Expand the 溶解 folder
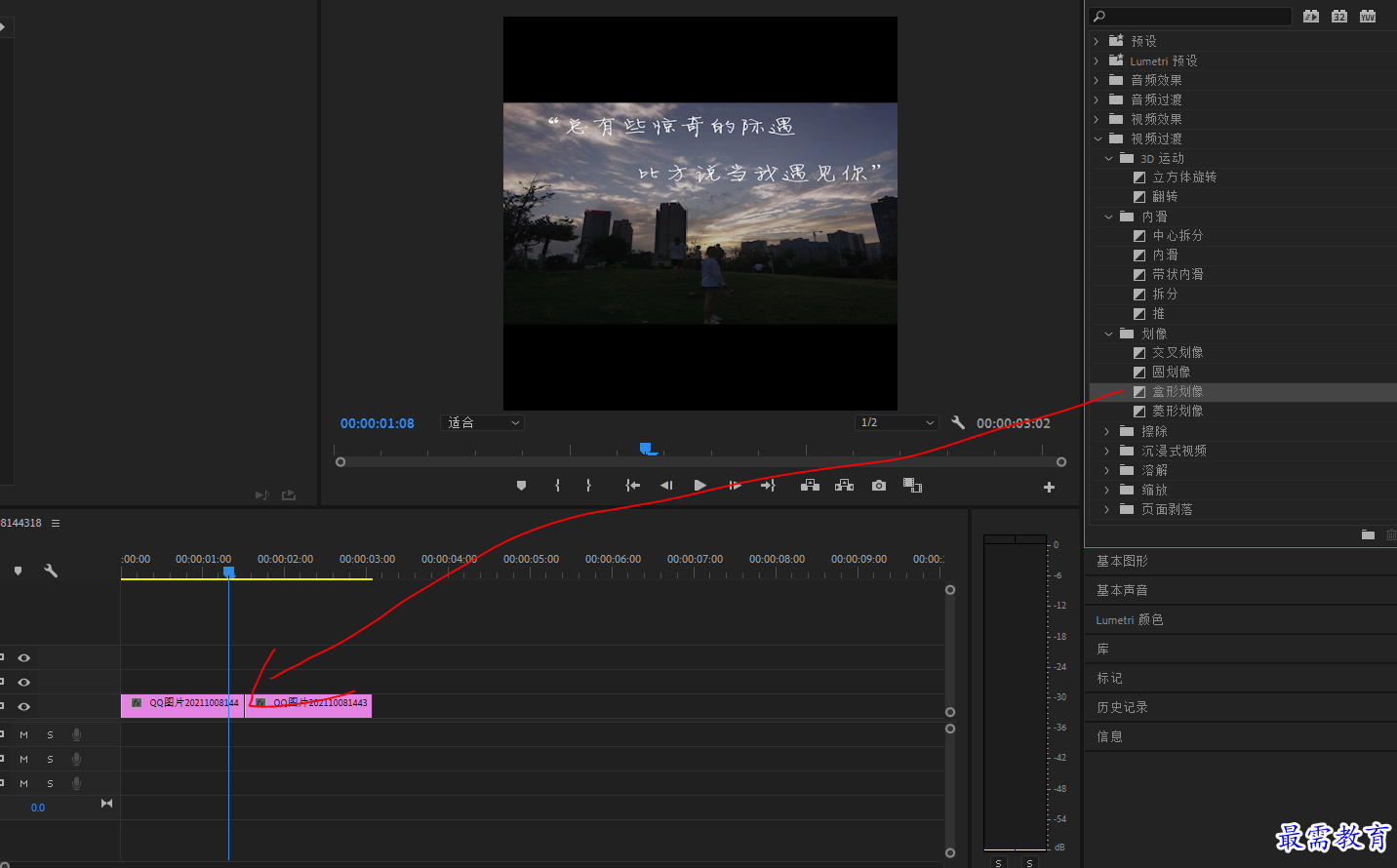The height and width of the screenshot is (868, 1397). (x=1107, y=470)
